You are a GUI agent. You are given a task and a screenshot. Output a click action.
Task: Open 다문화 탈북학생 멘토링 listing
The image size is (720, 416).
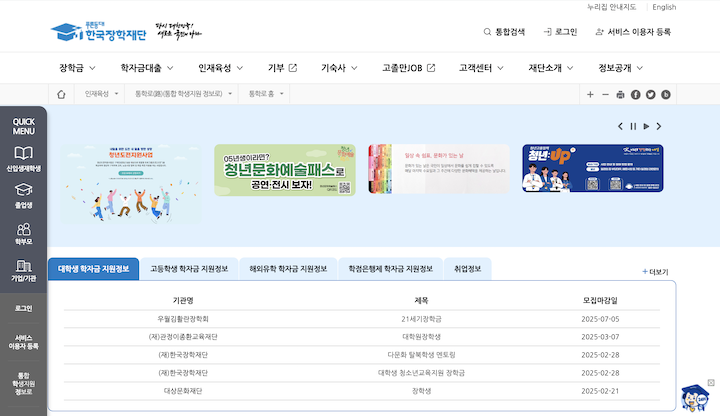[x=421, y=355]
